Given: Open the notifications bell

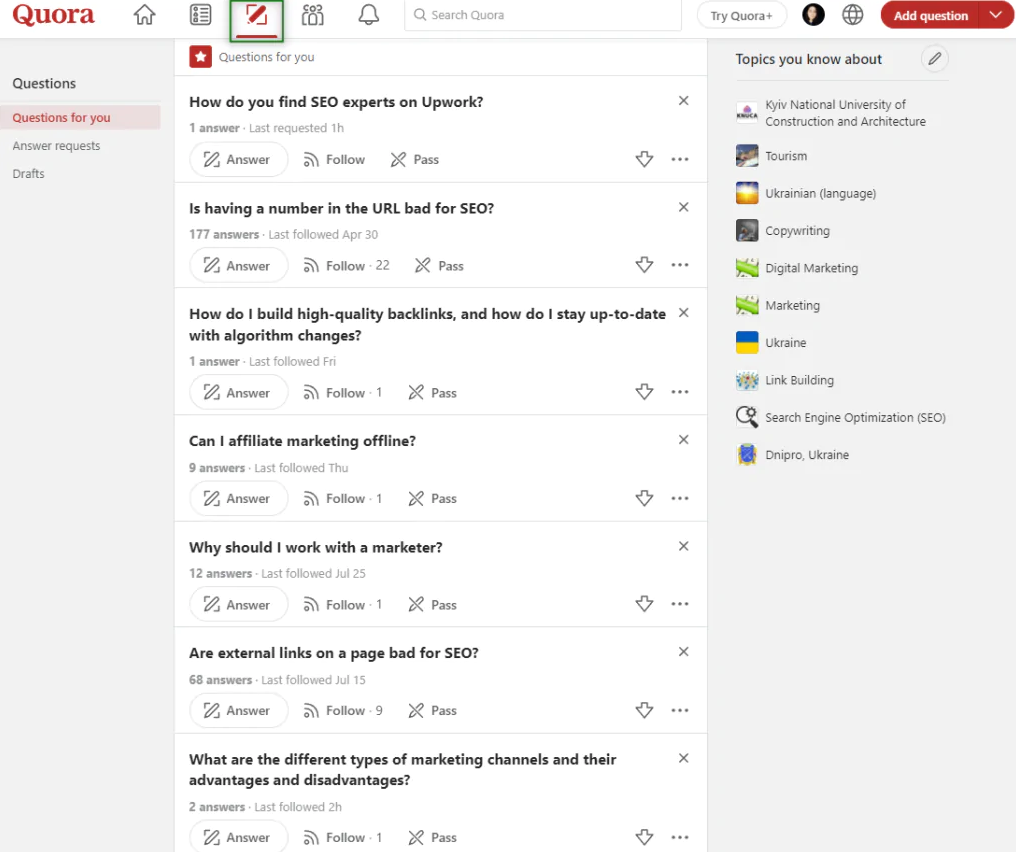Looking at the screenshot, I should tap(369, 15).
